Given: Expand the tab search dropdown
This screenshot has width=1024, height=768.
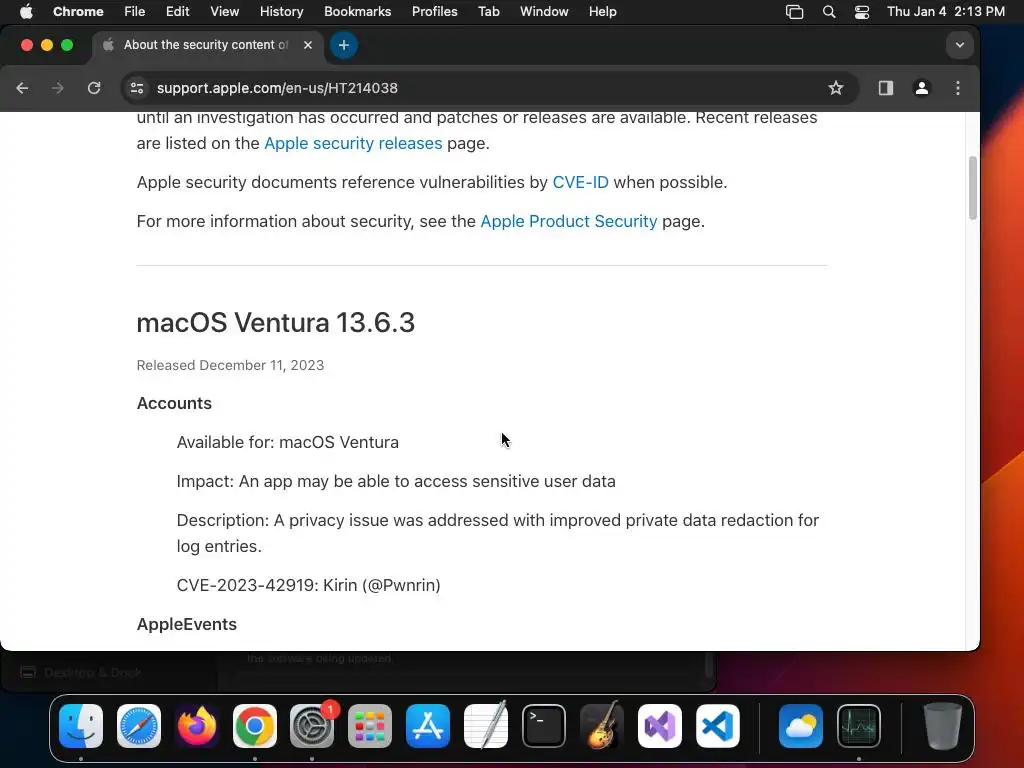Looking at the screenshot, I should pos(959,45).
